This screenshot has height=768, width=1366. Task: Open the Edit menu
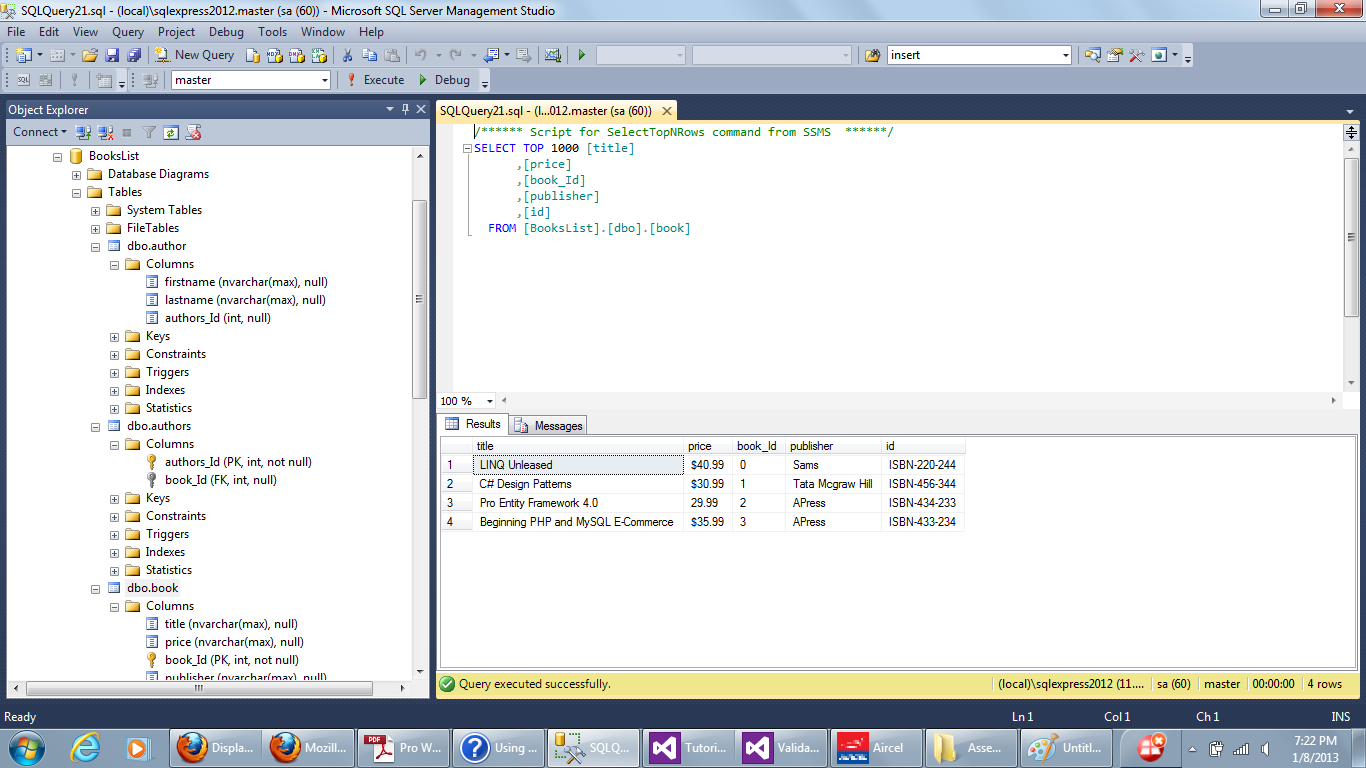click(49, 32)
